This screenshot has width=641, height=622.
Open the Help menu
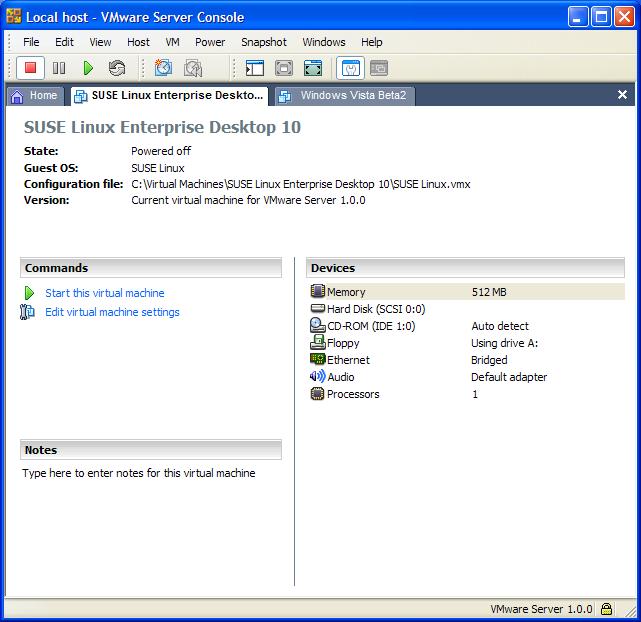372,42
